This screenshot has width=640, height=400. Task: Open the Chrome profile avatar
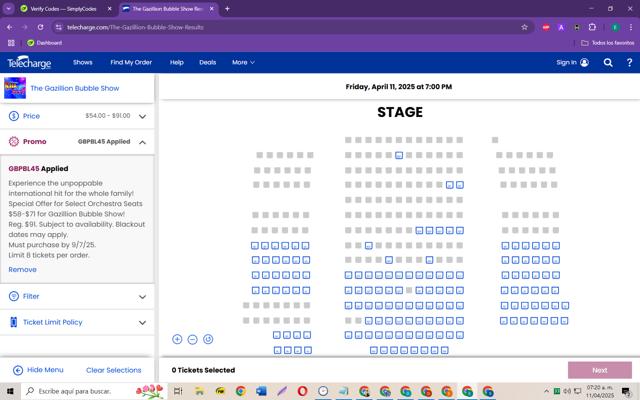(x=615, y=27)
